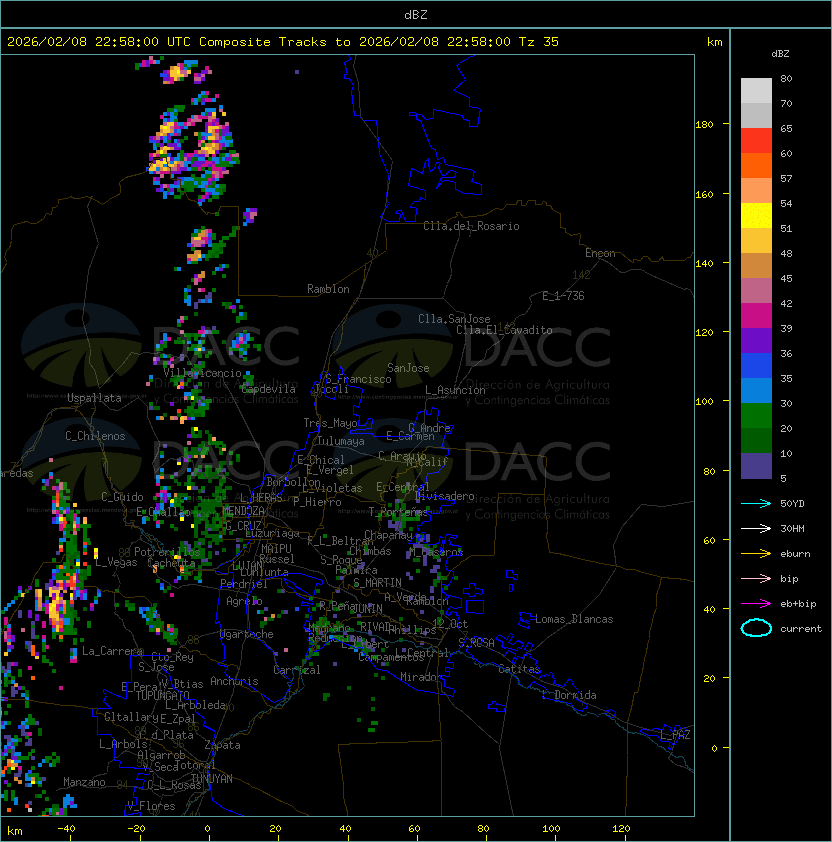Screen dimensions: 832x842
Task: Click the 'C_Chilenos' map label
Action: point(95,436)
